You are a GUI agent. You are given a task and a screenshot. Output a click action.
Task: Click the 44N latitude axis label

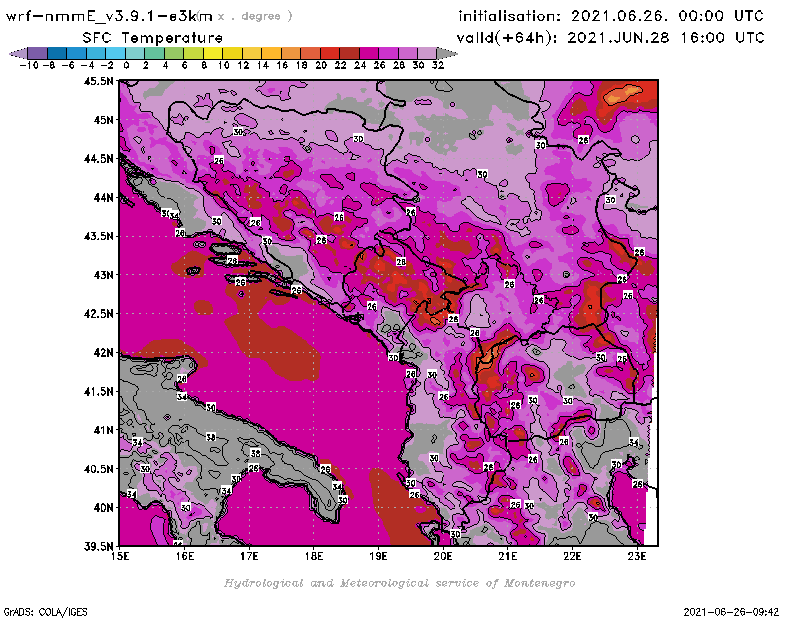[103, 197]
